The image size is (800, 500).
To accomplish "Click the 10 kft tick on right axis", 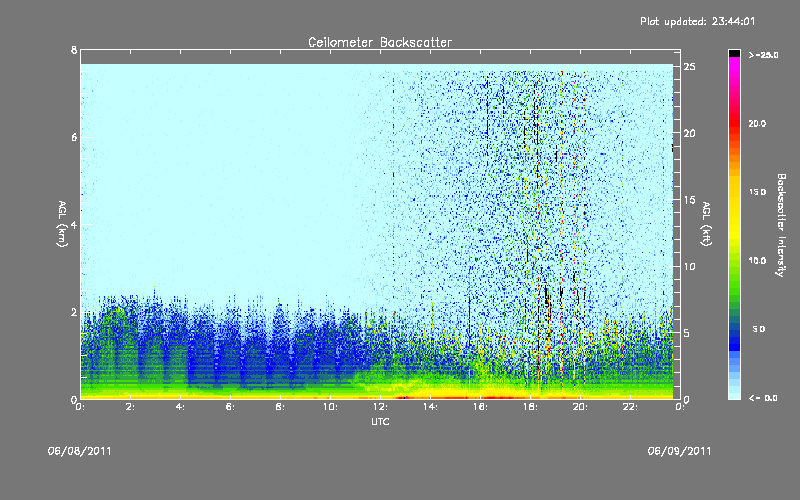I will tap(690, 266).
